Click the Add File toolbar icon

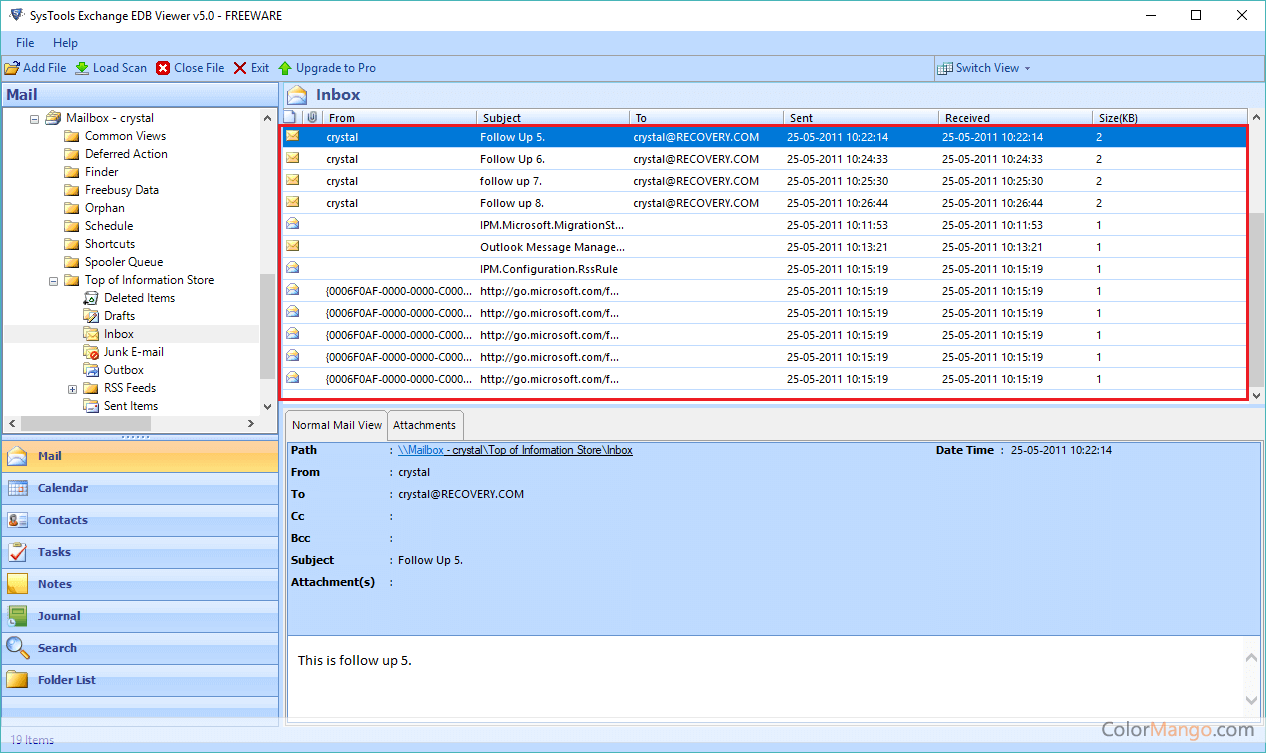[12, 68]
